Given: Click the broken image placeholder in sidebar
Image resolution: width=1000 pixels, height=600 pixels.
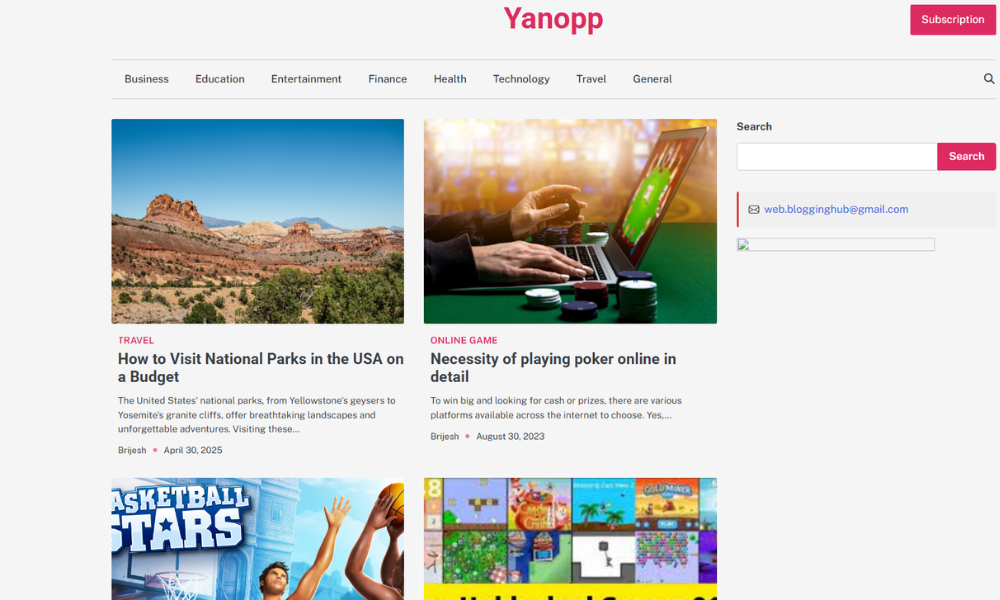Looking at the screenshot, I should (835, 244).
